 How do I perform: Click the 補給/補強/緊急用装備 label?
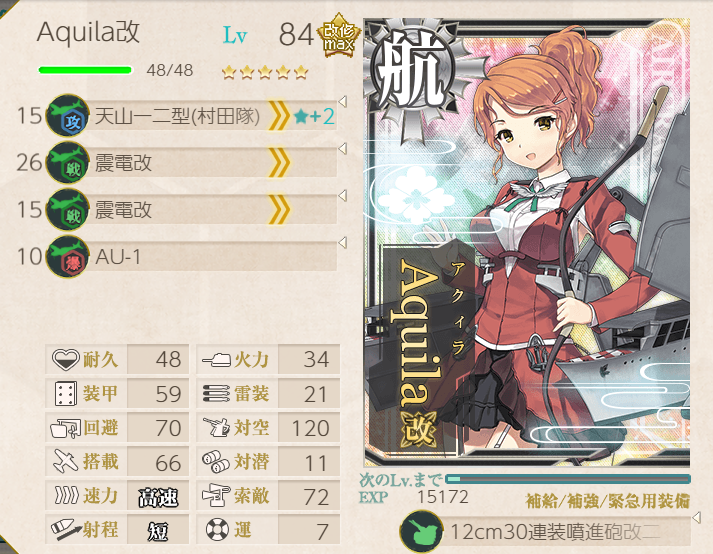click(608, 501)
